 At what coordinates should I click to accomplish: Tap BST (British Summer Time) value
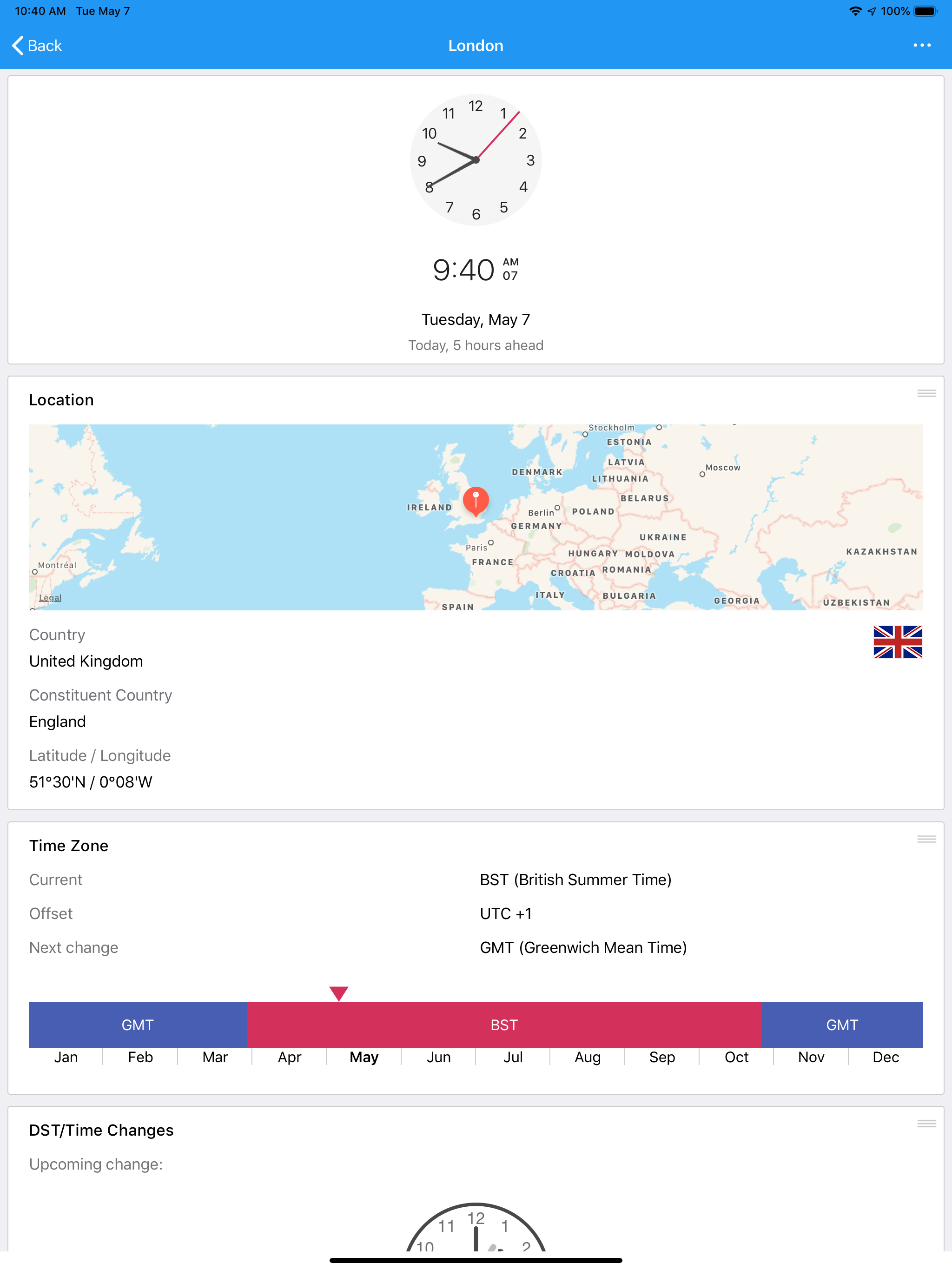point(576,880)
